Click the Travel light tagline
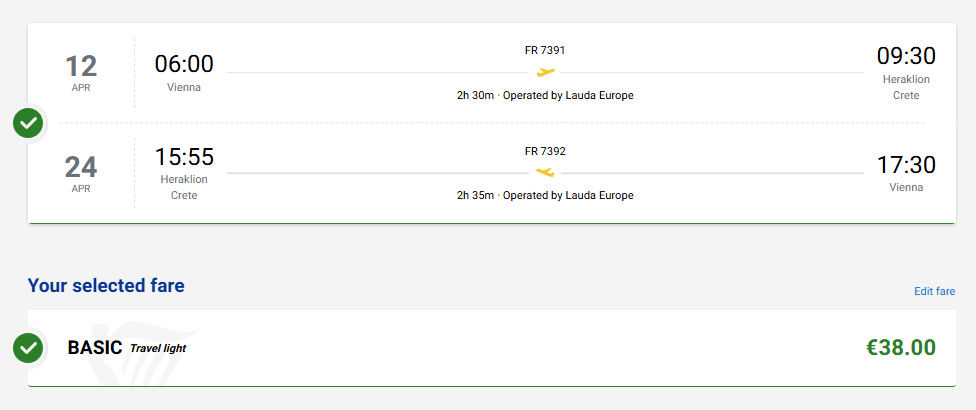 click(x=158, y=348)
